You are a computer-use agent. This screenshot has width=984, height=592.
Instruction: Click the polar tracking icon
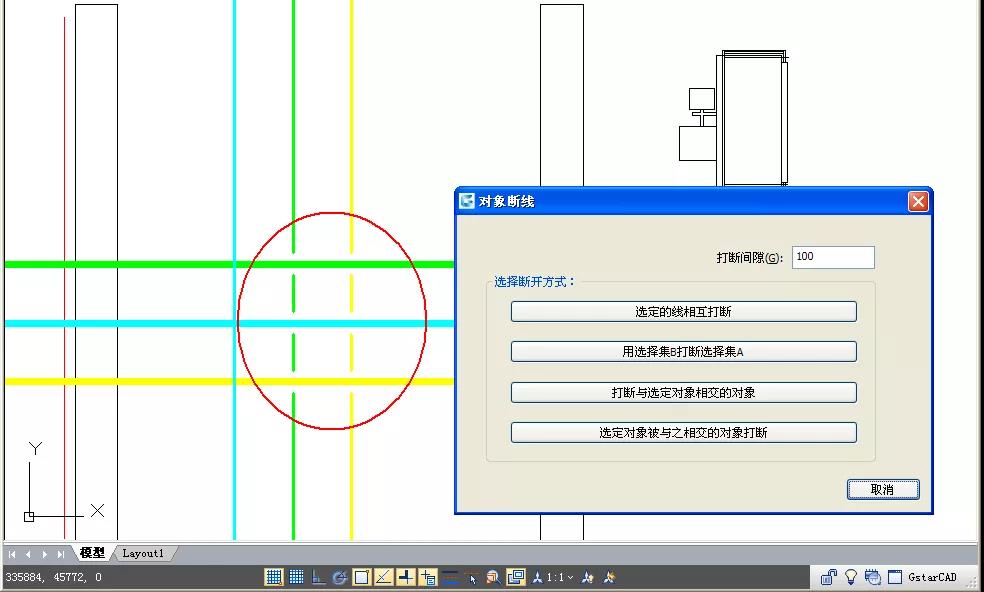click(x=340, y=577)
